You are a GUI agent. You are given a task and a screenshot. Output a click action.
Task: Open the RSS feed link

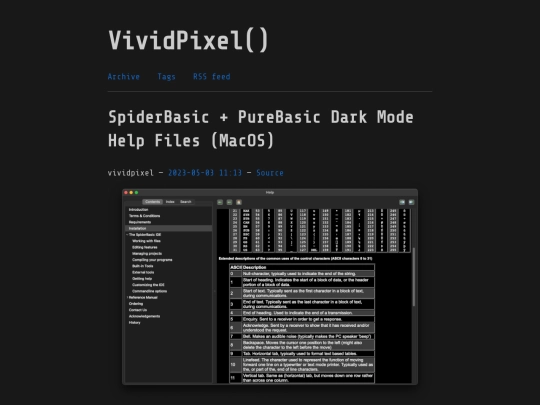[x=211, y=76]
